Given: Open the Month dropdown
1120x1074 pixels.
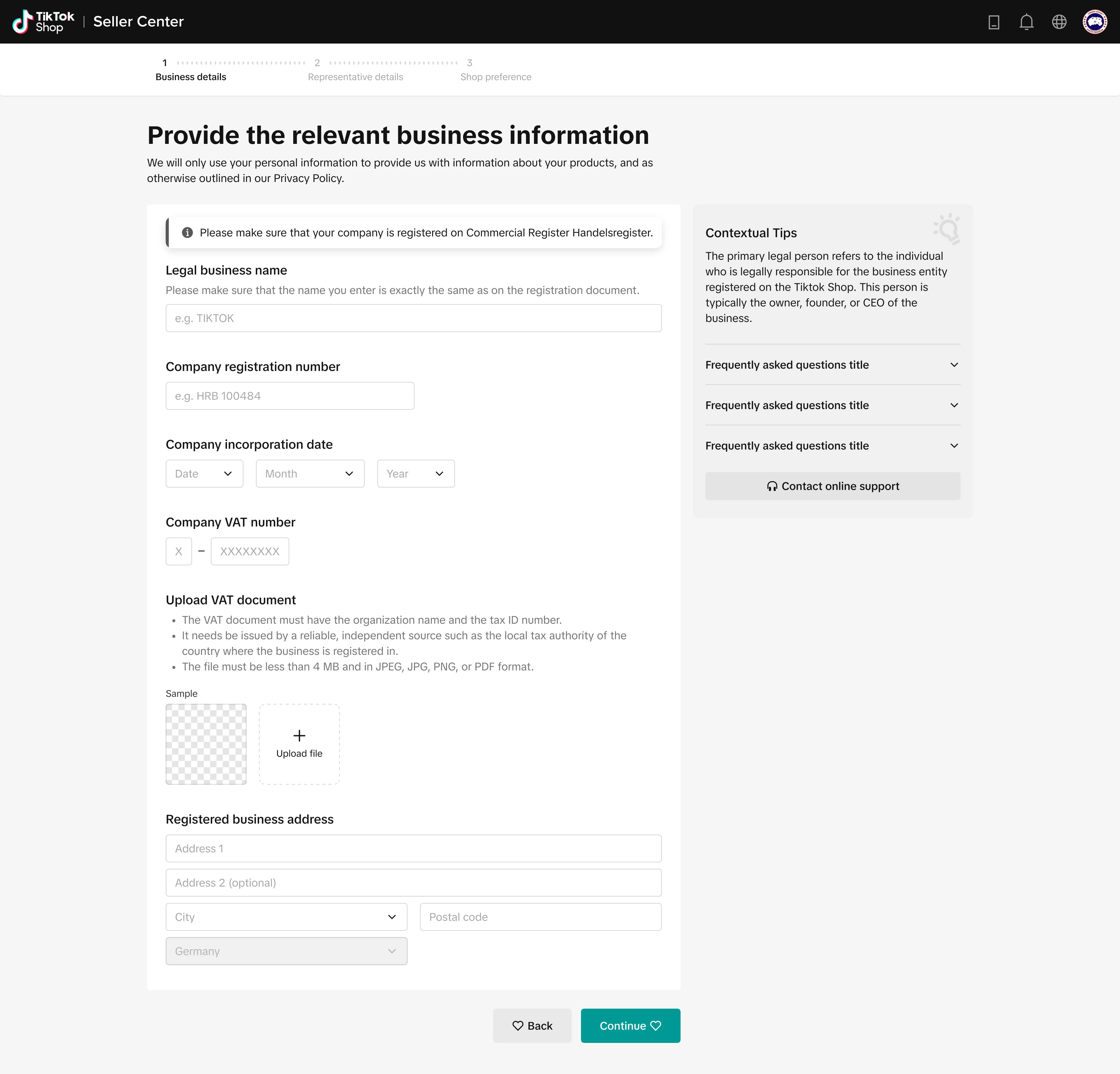Looking at the screenshot, I should (x=310, y=474).
